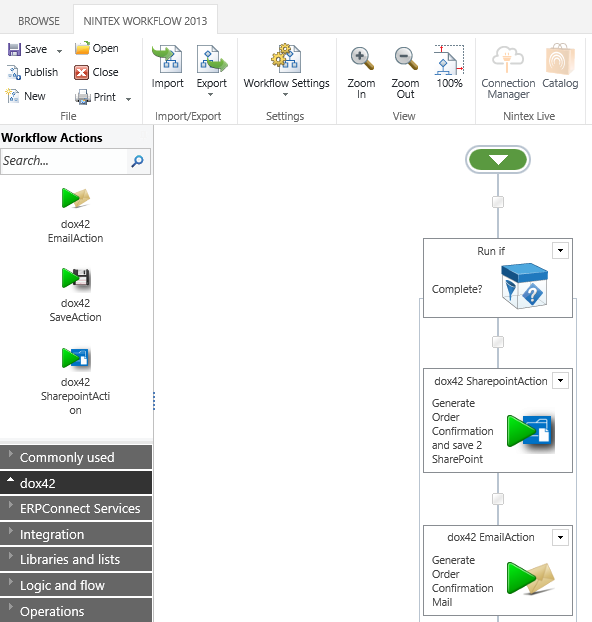Screen dimensions: 592x622
Task: Expand the Commonly used category
Action: pyautogui.click(x=76, y=457)
